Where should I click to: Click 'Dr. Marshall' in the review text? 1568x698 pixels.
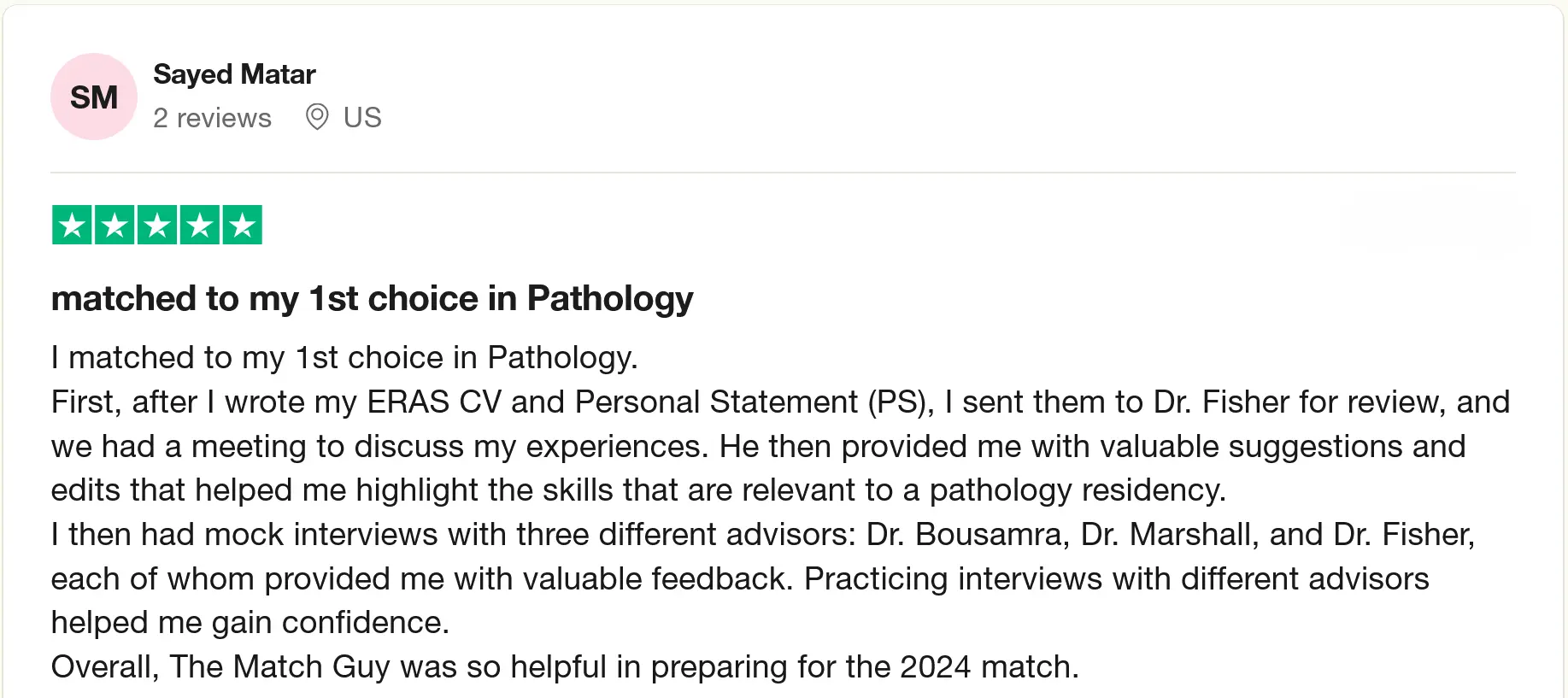[1170, 535]
